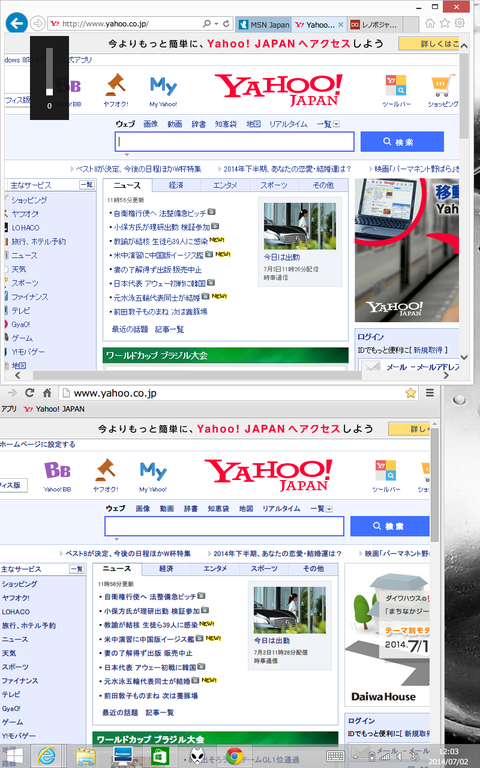Open Windows Store from the taskbar
The width and height of the screenshot is (480, 768).
160,756
